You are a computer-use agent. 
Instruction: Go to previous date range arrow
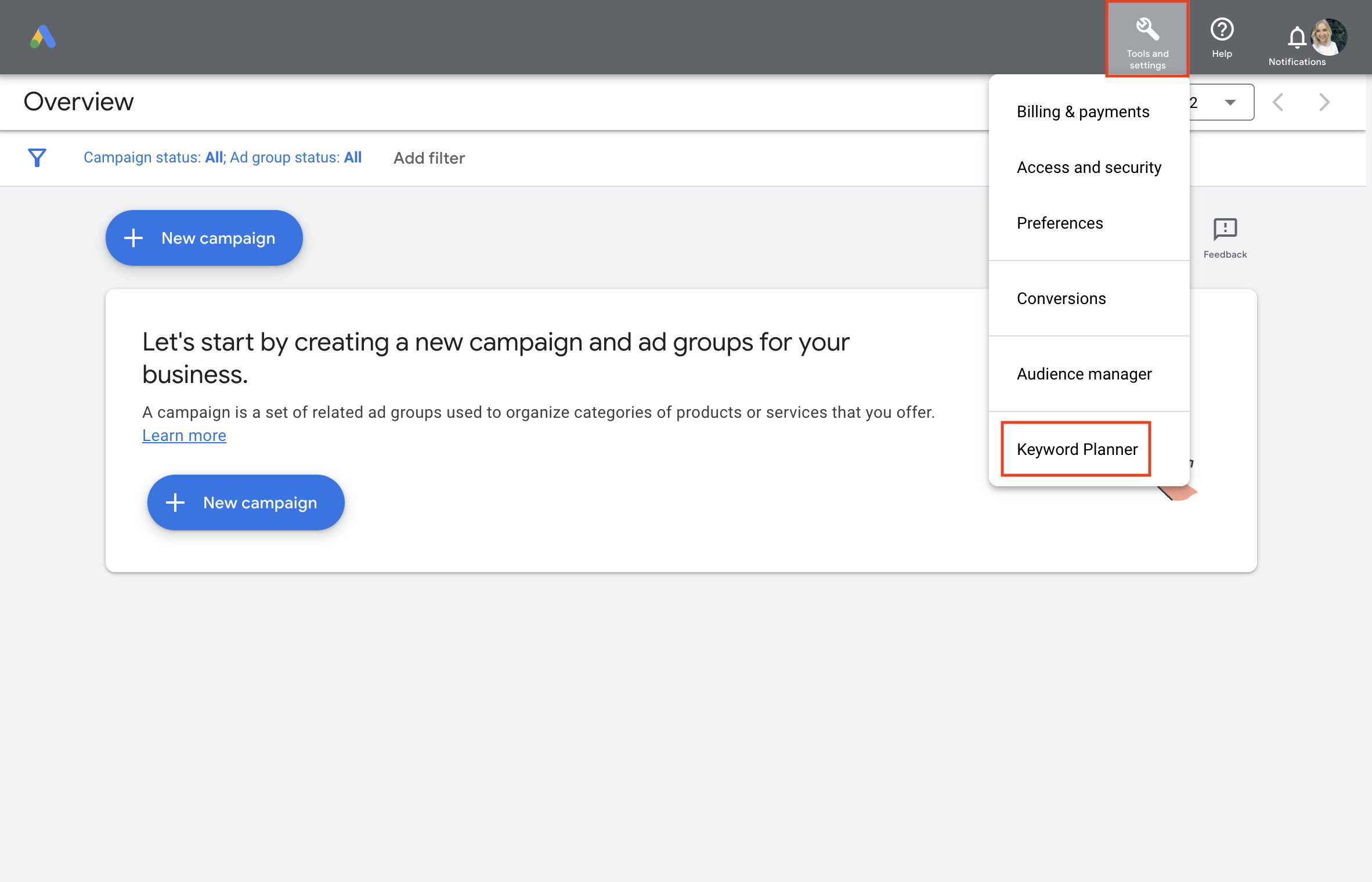pos(1278,102)
